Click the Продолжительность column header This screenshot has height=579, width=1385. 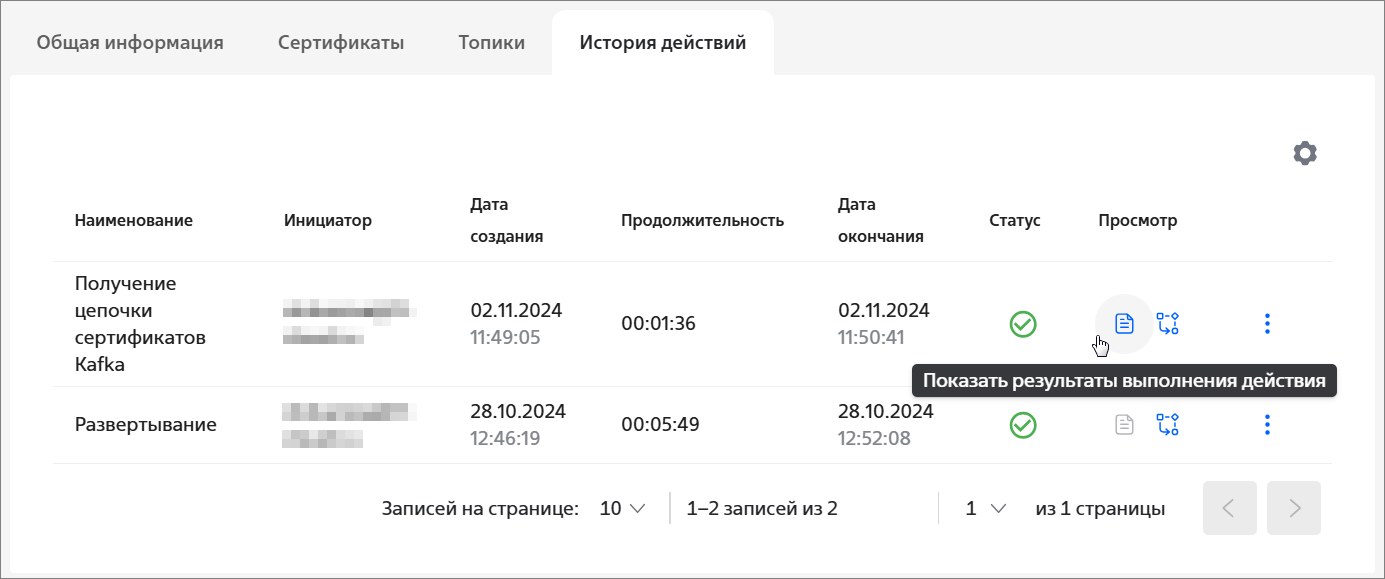[x=702, y=220]
